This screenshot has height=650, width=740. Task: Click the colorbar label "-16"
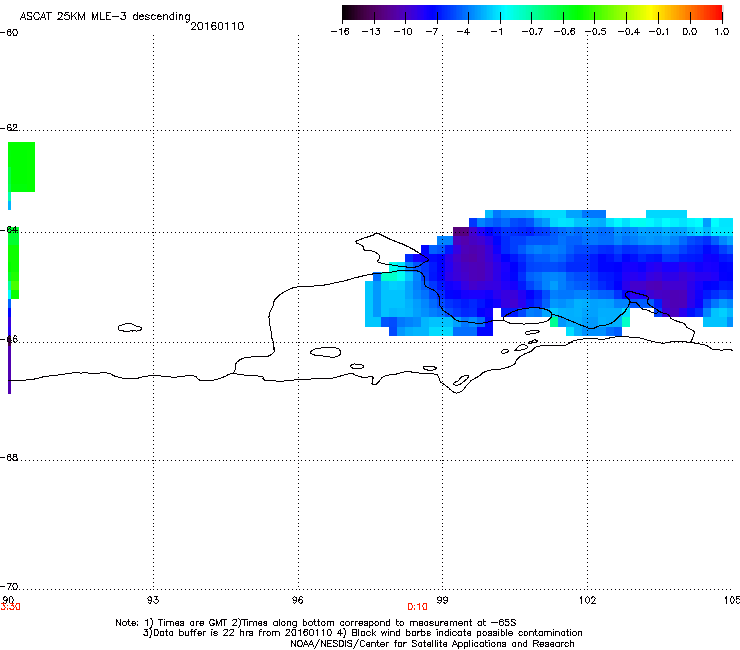[340, 32]
